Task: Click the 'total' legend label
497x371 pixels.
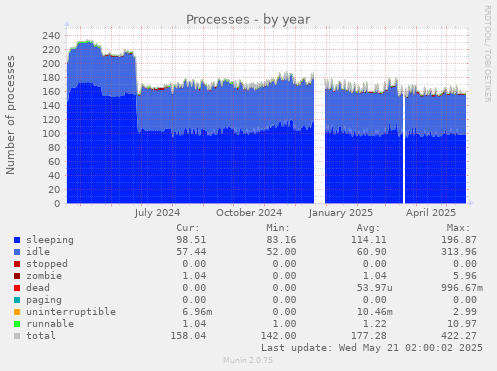Action: click(x=41, y=336)
